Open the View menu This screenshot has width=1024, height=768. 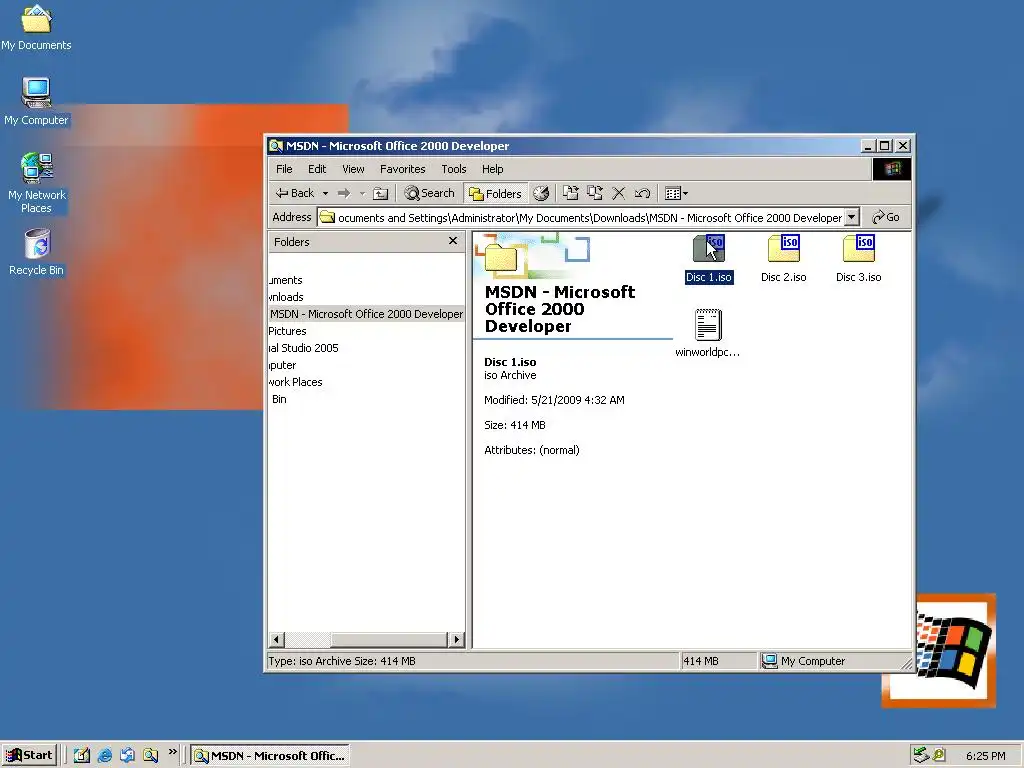click(x=353, y=169)
